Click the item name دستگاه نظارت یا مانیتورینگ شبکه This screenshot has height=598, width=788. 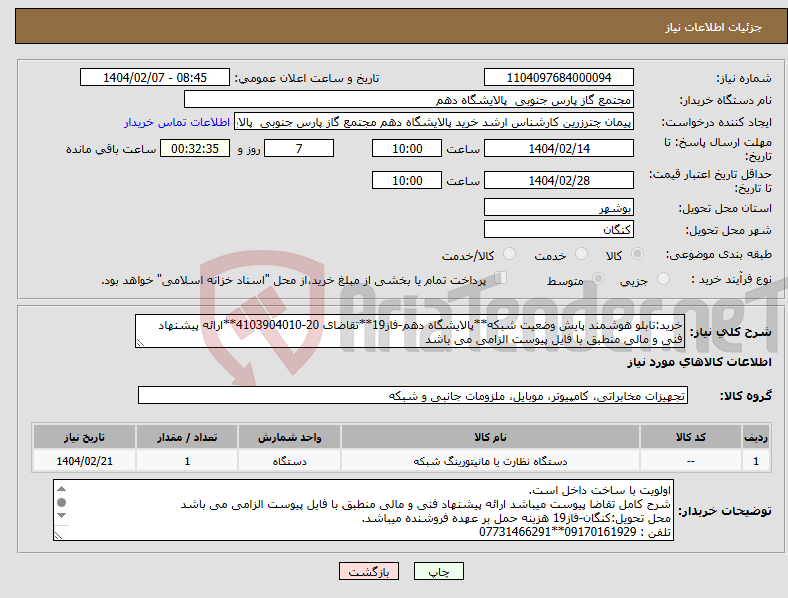(x=490, y=461)
